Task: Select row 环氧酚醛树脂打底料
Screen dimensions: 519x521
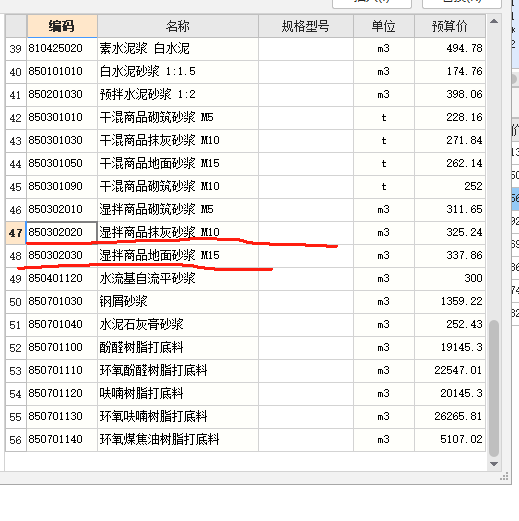Action: pos(245,371)
